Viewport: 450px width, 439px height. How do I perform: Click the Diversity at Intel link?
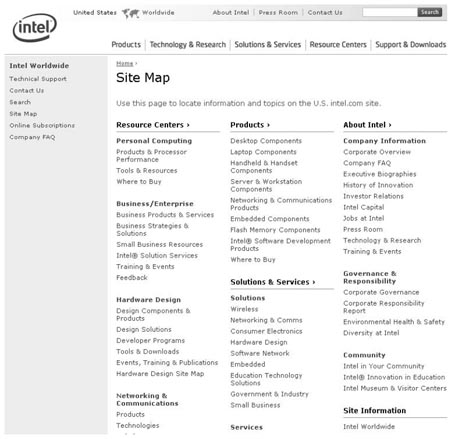[x=371, y=333]
